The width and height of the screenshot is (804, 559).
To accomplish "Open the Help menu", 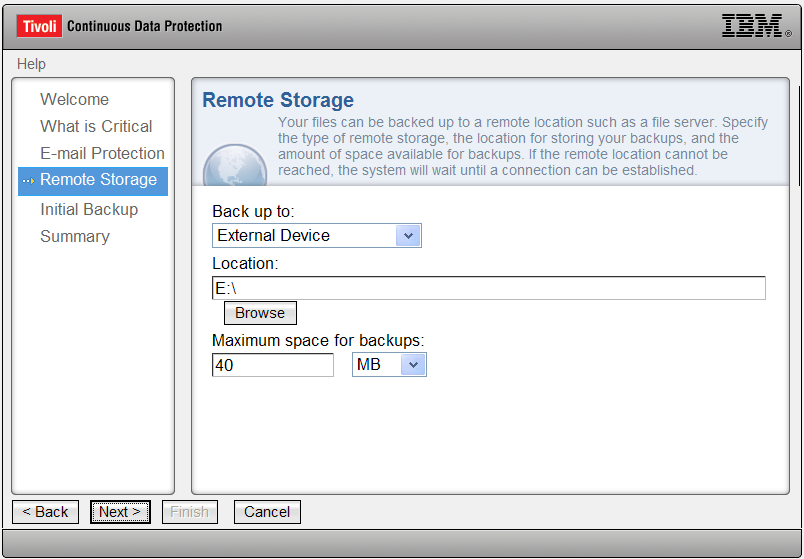I will [x=31, y=64].
